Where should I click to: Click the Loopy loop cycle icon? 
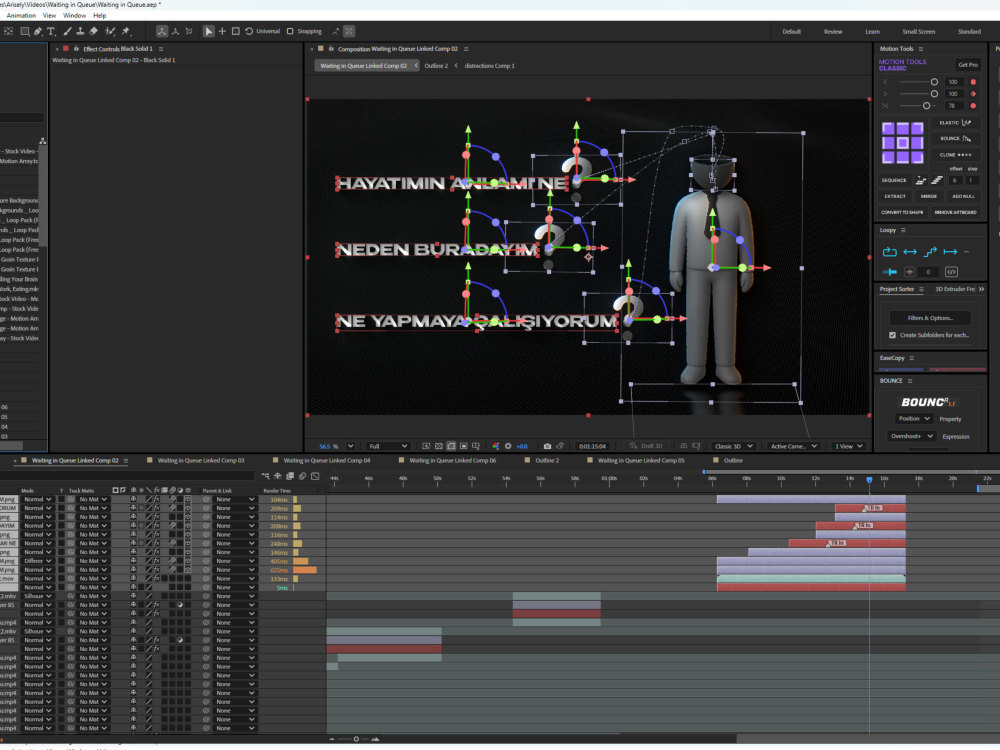tap(890, 252)
